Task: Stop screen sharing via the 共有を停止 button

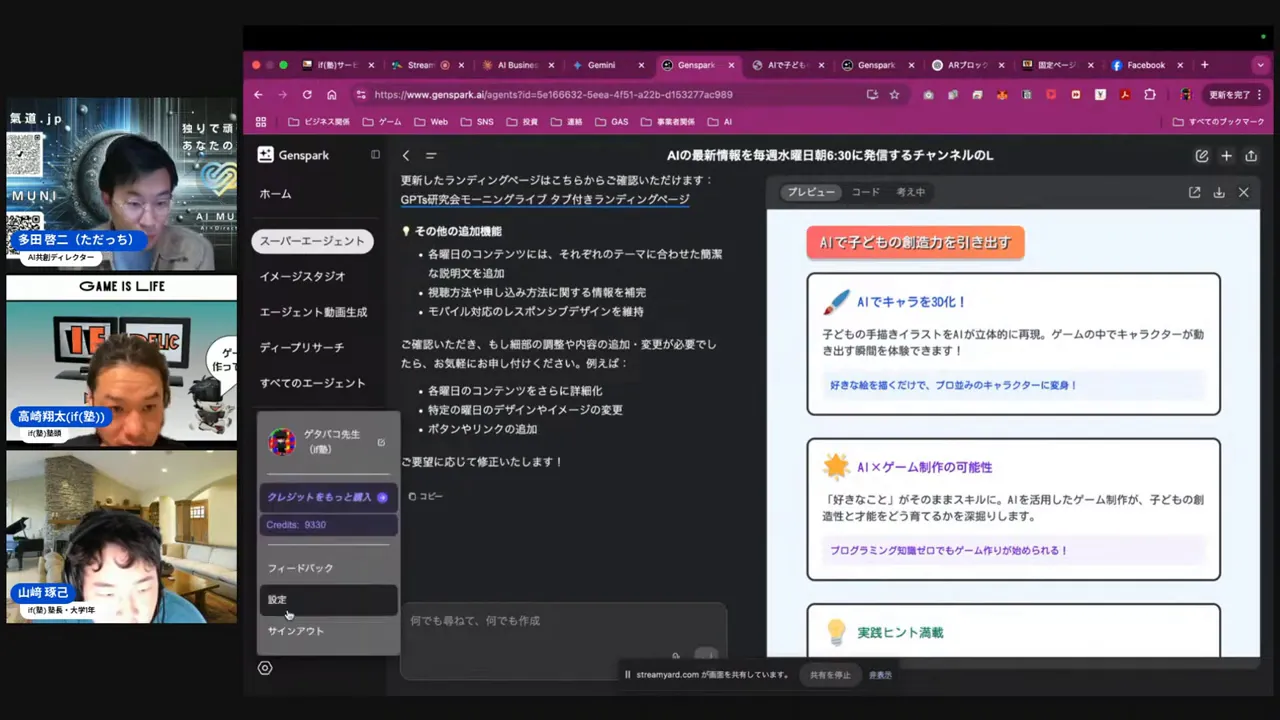Action: click(830, 674)
